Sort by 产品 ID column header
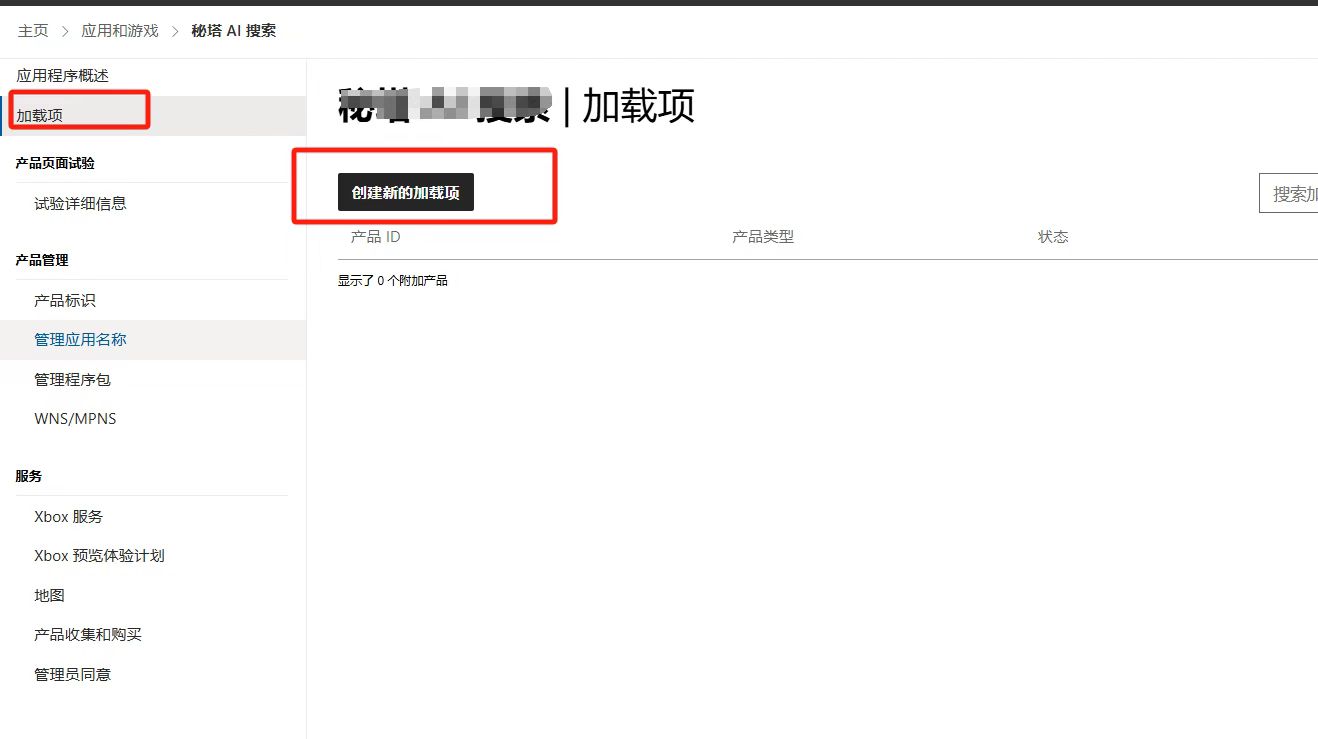Image resolution: width=1318 pixels, height=739 pixels. tap(375, 237)
